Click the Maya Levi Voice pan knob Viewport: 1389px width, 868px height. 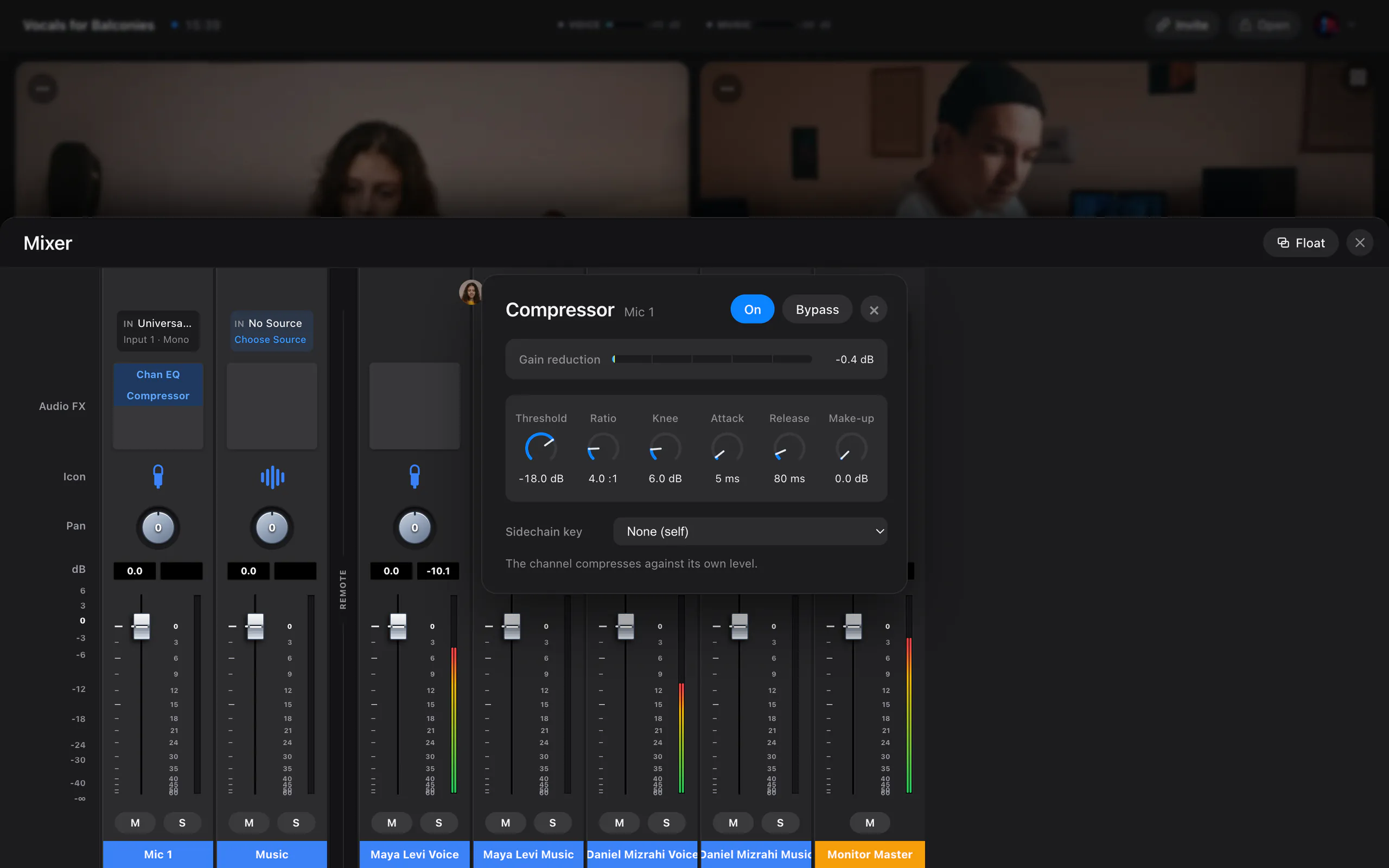point(415,527)
